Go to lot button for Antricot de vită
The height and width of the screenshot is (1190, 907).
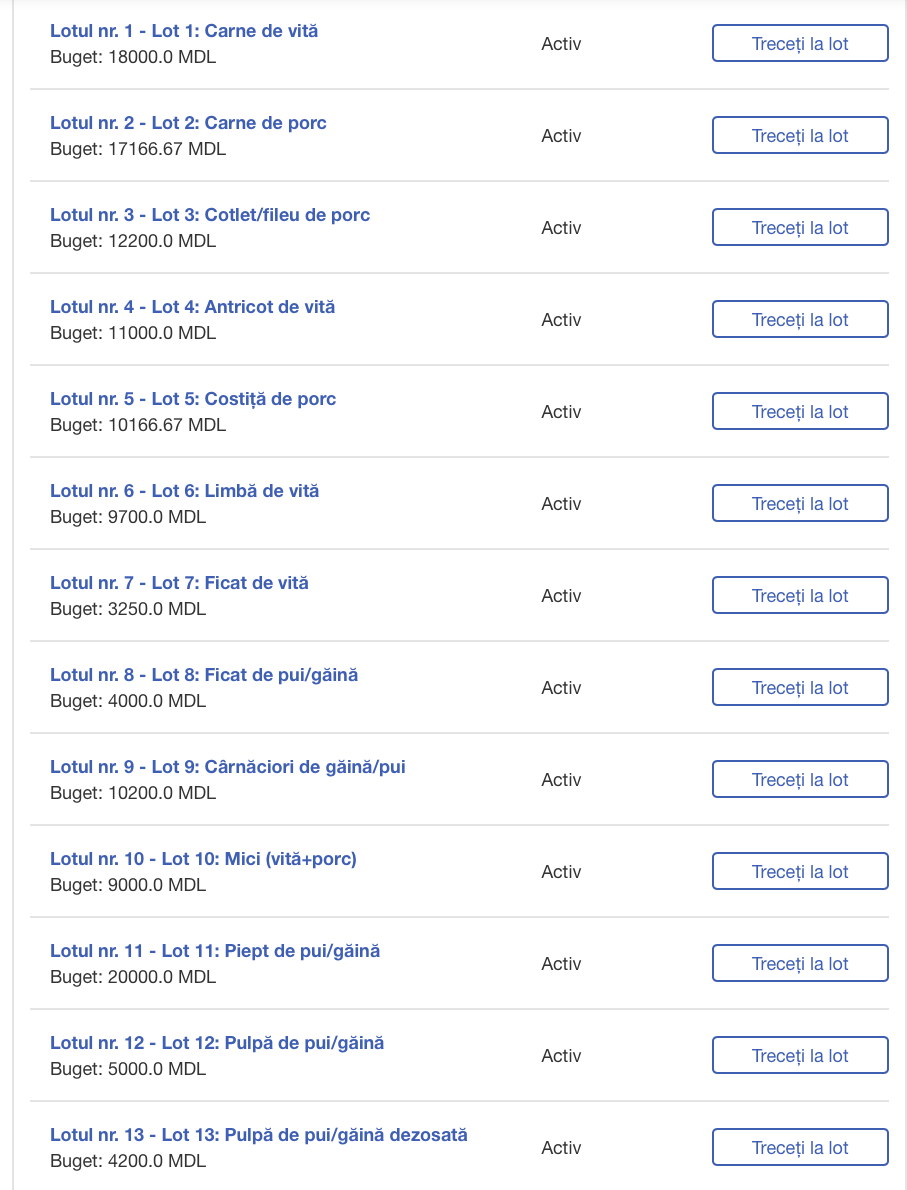[800, 320]
